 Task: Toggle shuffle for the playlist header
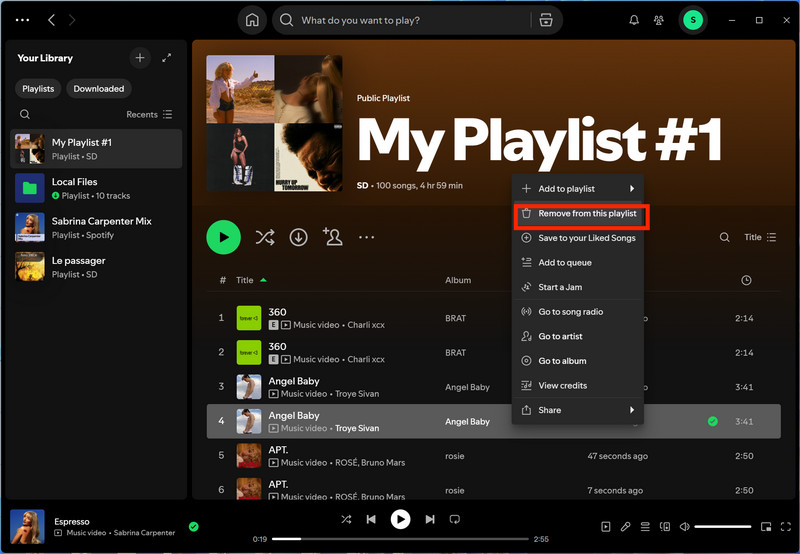tap(265, 237)
